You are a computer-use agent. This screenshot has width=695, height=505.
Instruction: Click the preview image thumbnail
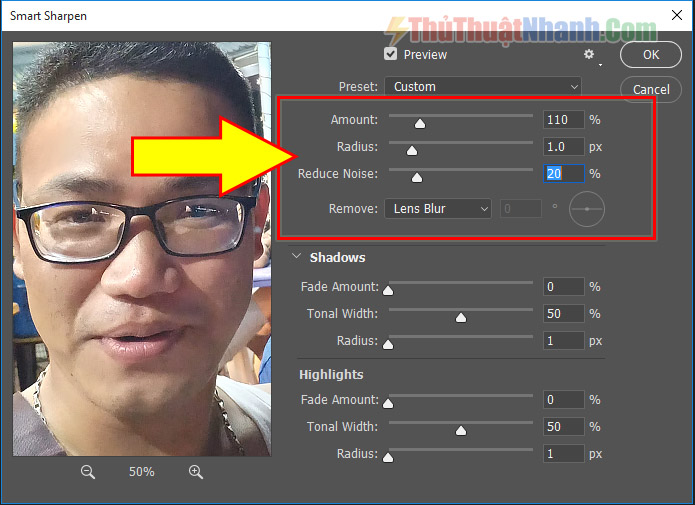pyautogui.click(x=142, y=249)
